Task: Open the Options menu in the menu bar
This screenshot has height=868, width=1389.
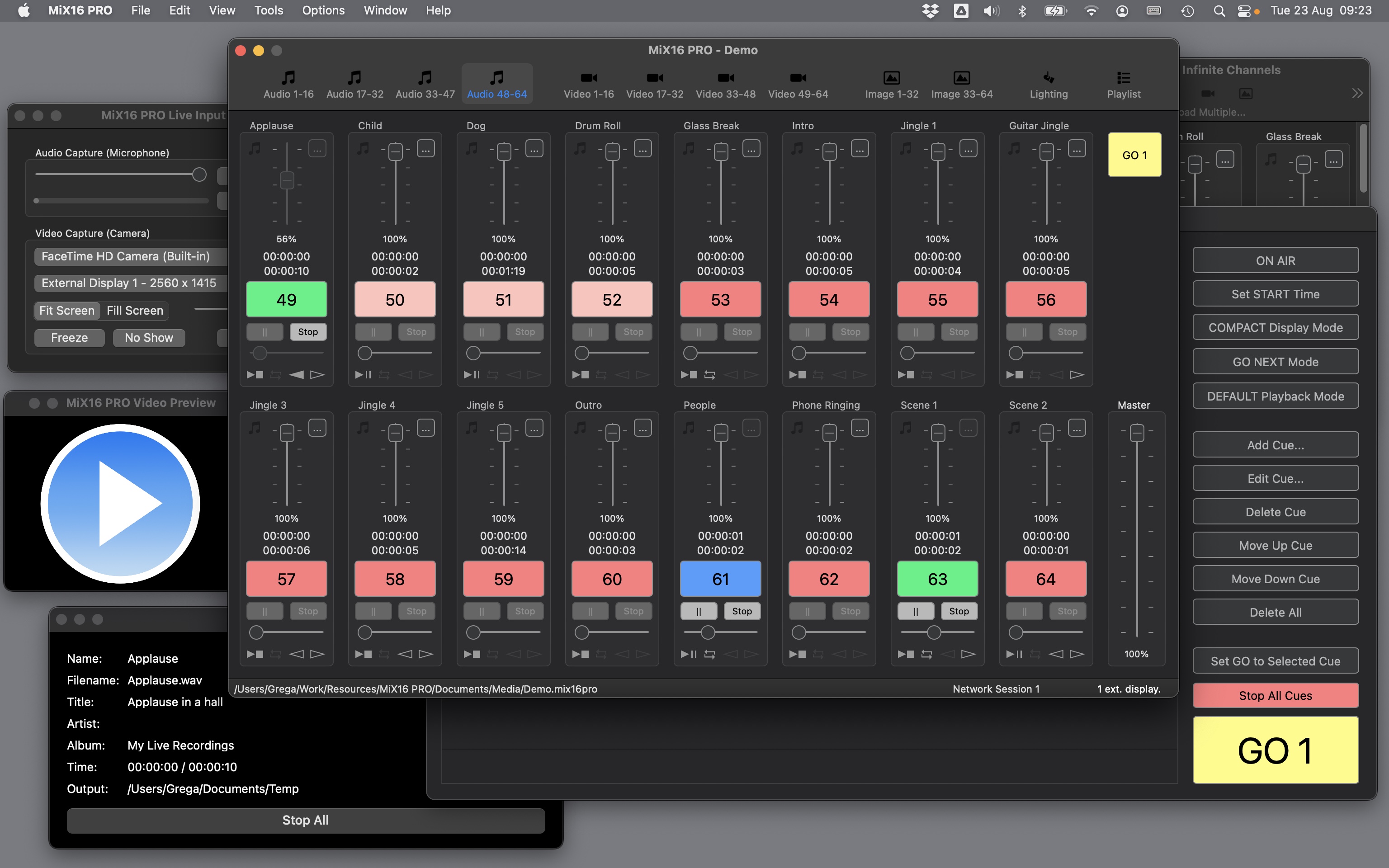Action: 323,10
